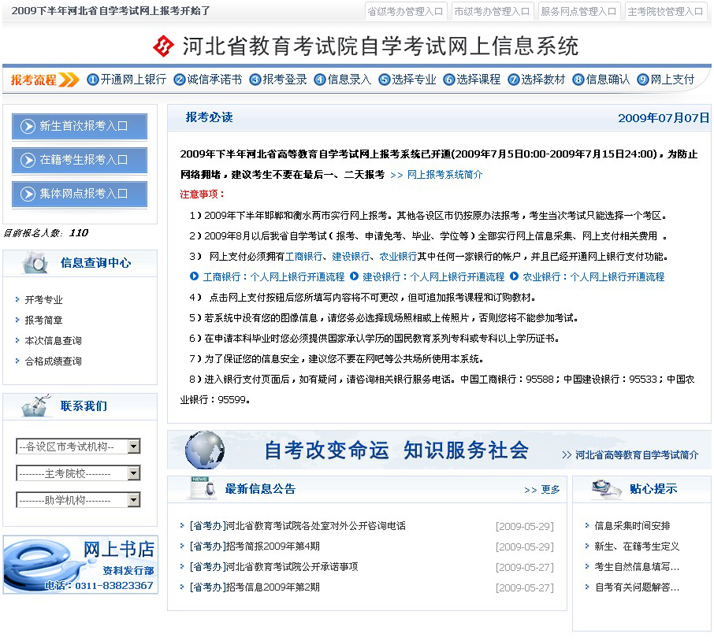The width and height of the screenshot is (714, 641).
Task: Click the 新生首次报考入口 button
Action: coord(80,127)
